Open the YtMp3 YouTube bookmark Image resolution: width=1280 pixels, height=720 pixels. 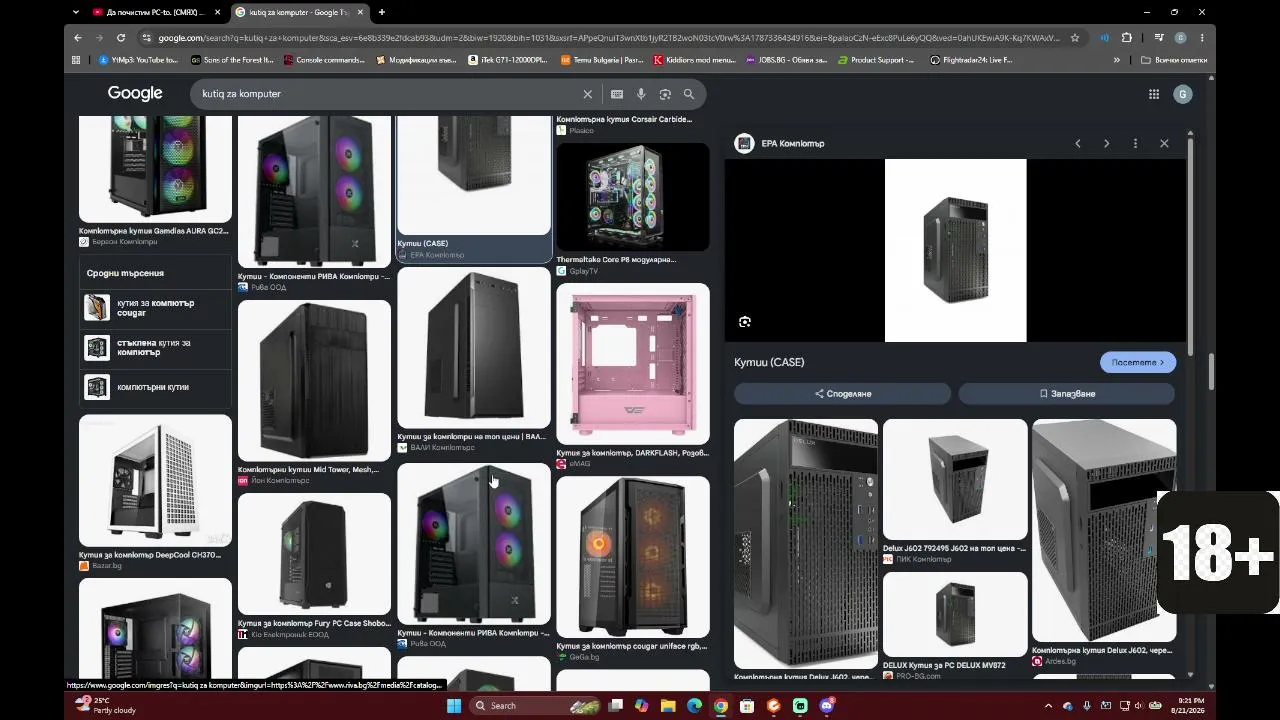click(x=139, y=60)
